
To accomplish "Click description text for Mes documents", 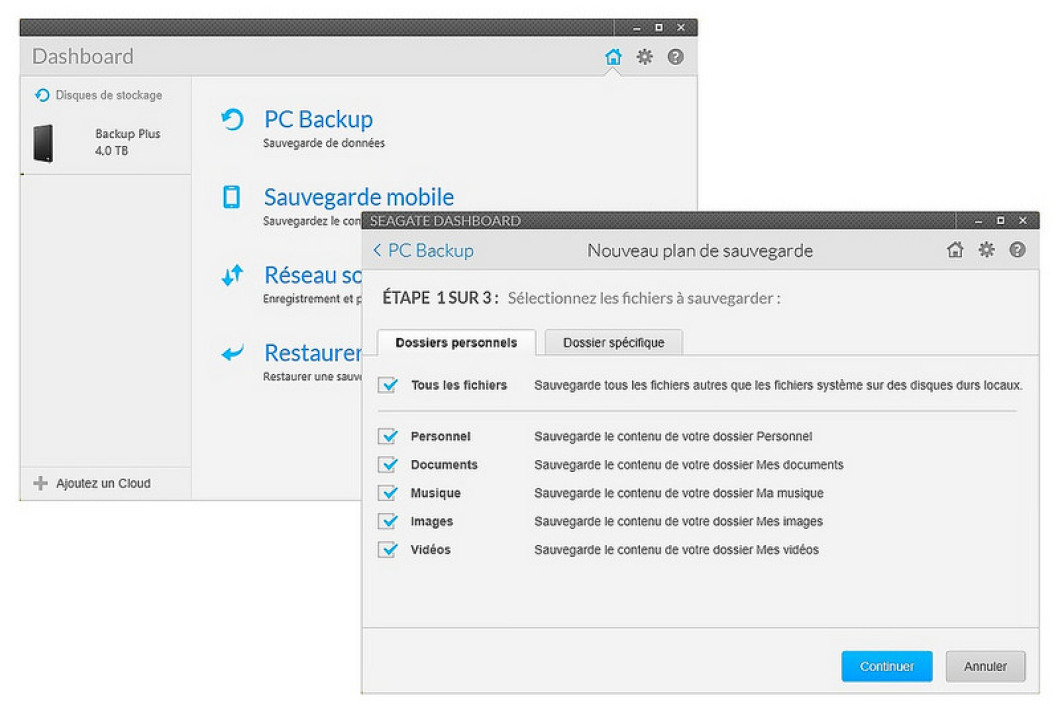I will (689, 465).
